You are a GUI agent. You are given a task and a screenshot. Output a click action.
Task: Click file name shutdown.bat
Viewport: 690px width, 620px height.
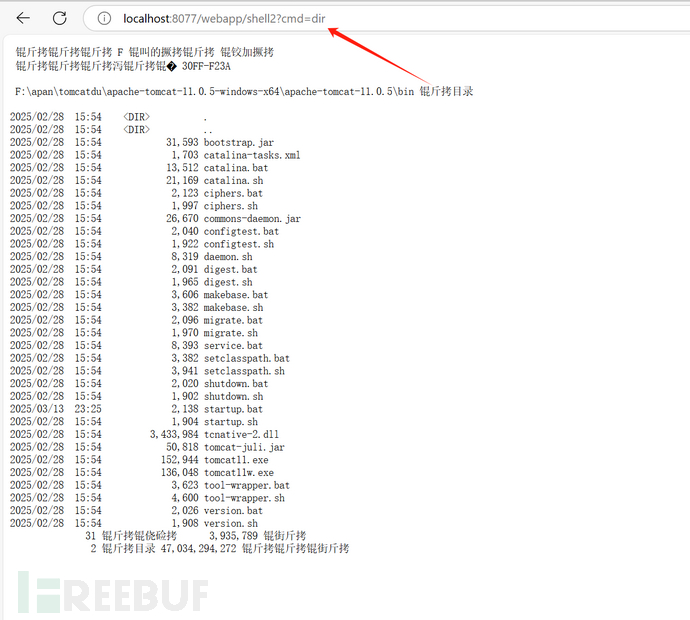click(x=236, y=384)
